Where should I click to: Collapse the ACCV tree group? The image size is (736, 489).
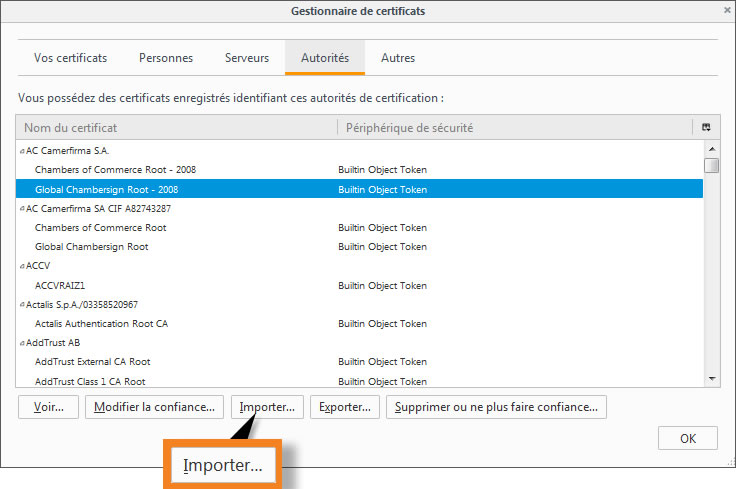(x=22, y=267)
